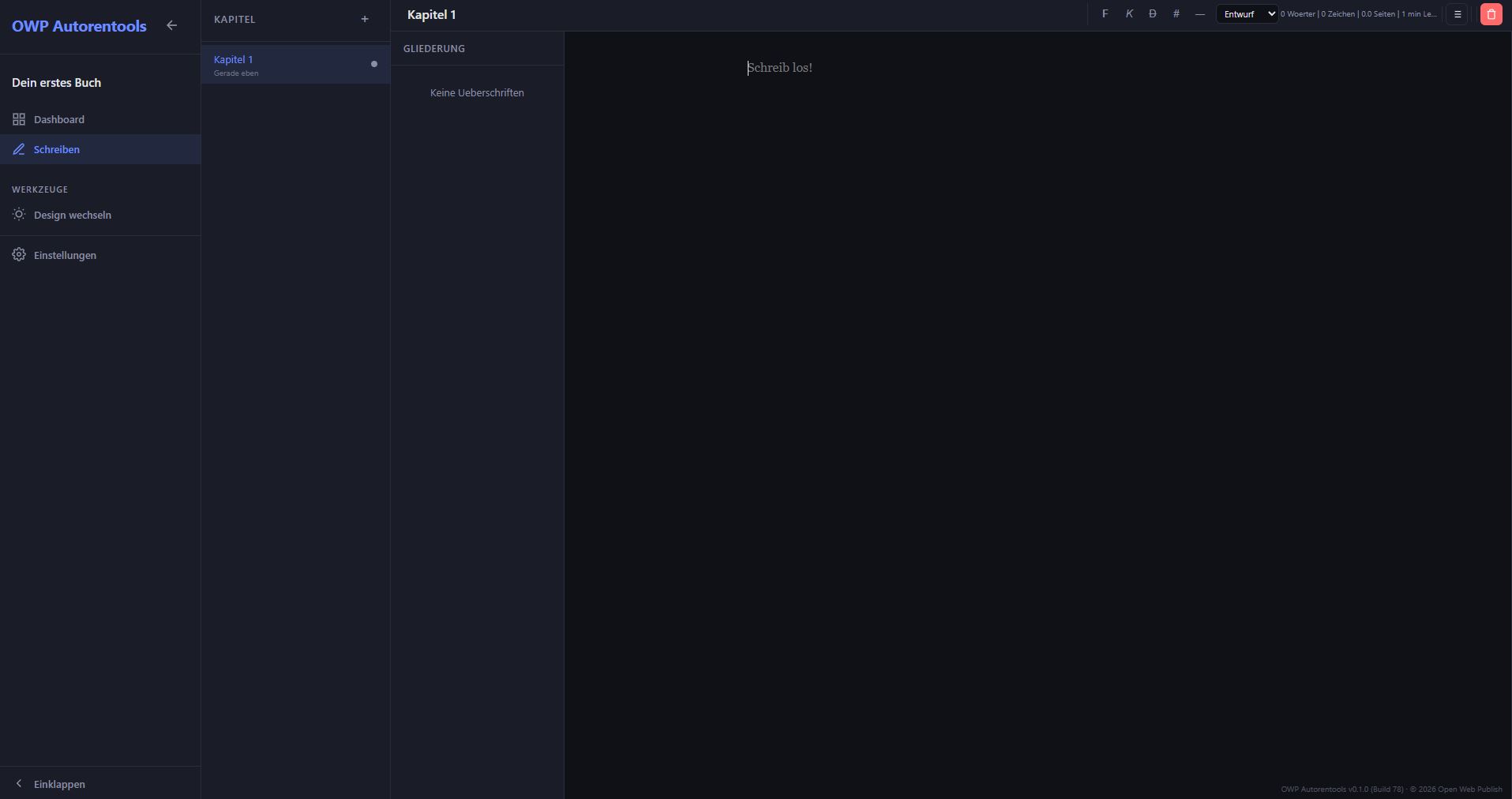Viewport: 1512px width, 799px height.
Task: Open Einstellungen settings
Action: coord(65,255)
